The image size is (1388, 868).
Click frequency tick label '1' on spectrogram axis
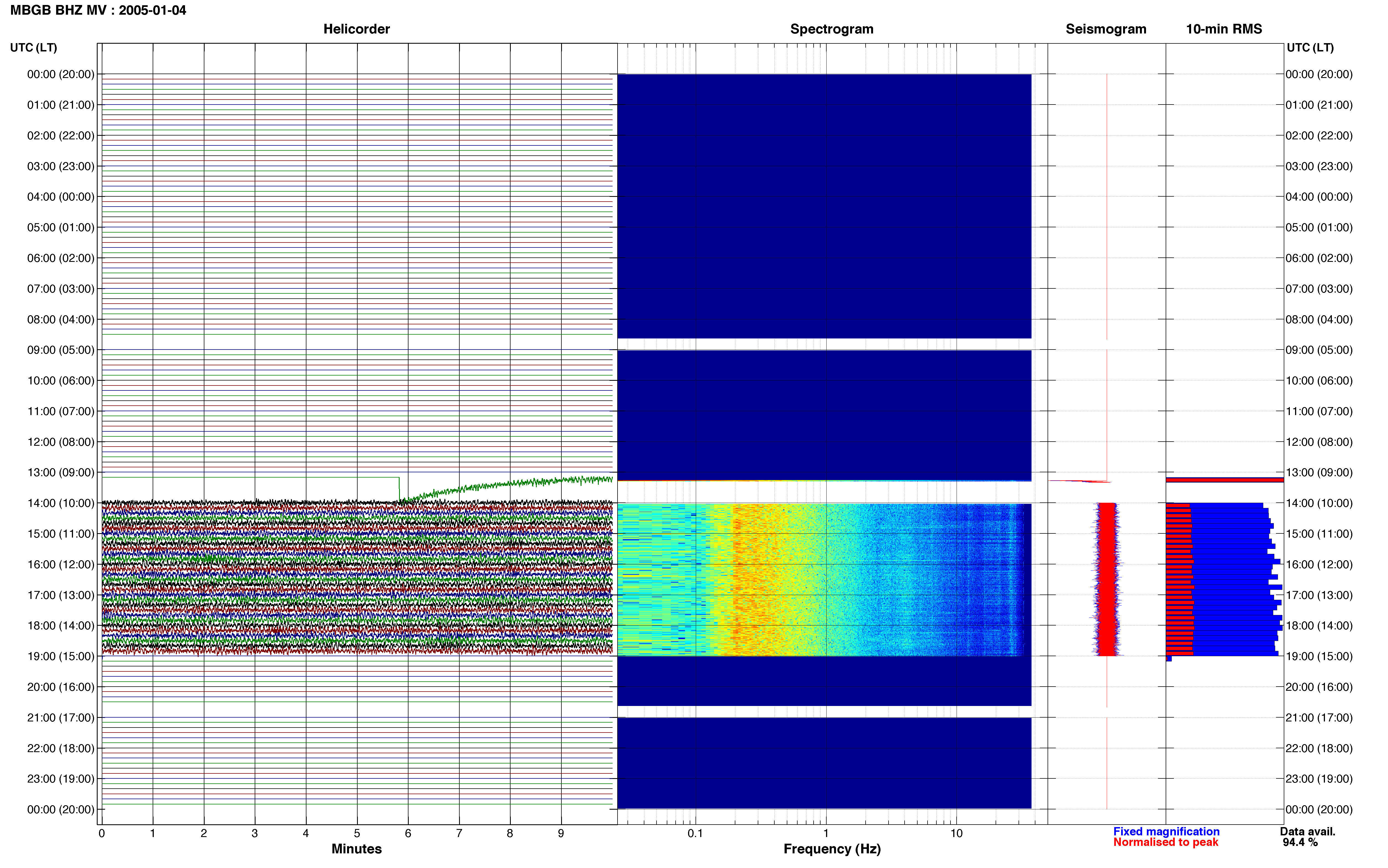[826, 833]
